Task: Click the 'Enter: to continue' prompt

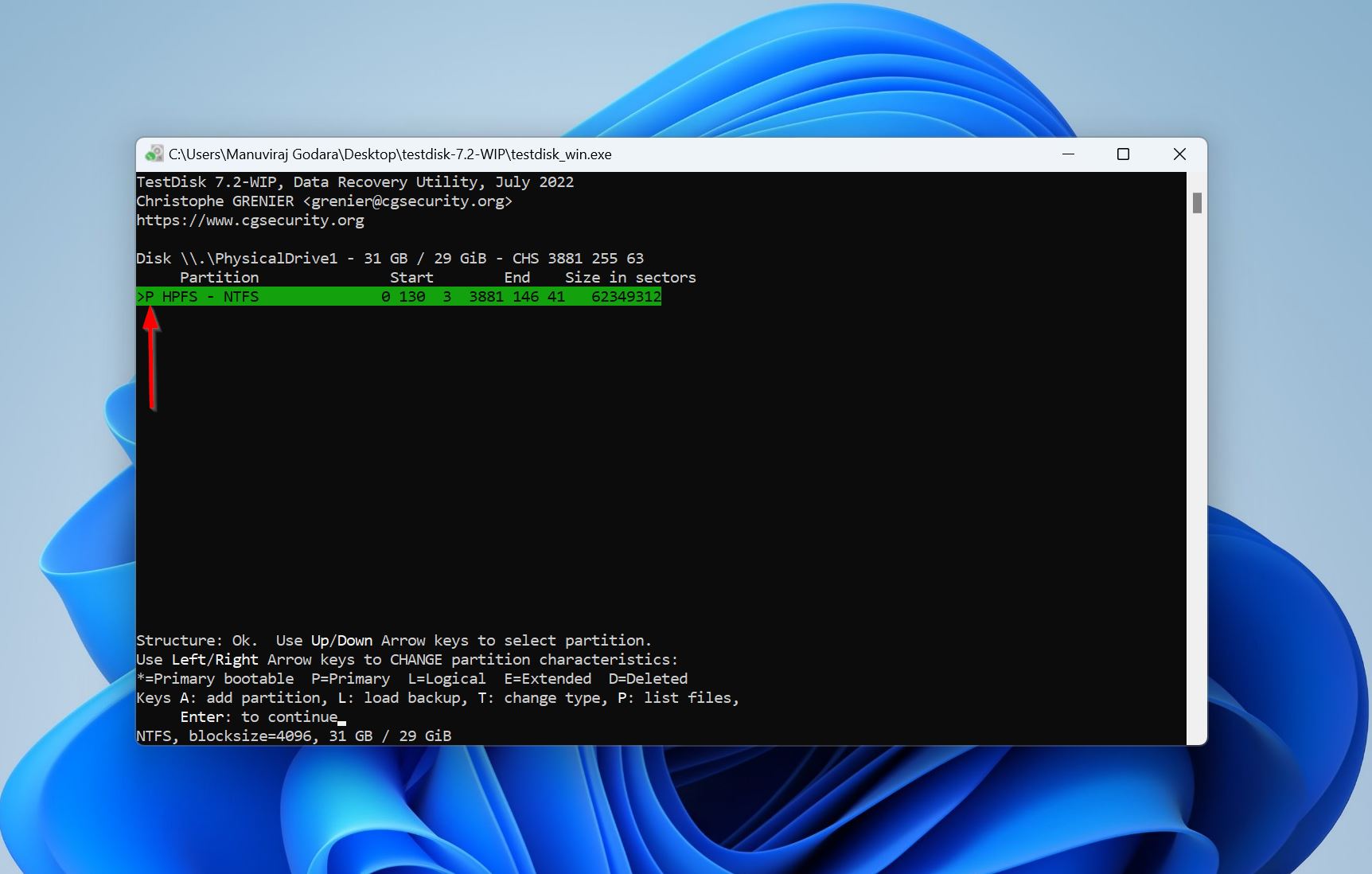Action: tap(259, 716)
